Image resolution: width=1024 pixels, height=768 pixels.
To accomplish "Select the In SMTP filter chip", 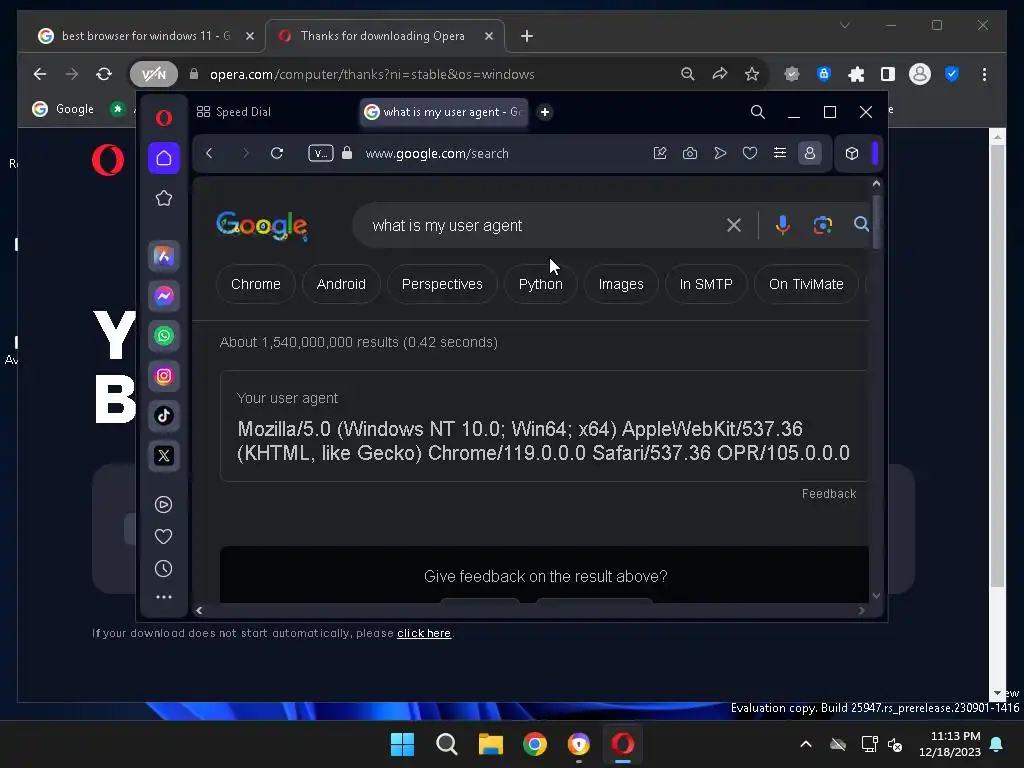I will (706, 284).
